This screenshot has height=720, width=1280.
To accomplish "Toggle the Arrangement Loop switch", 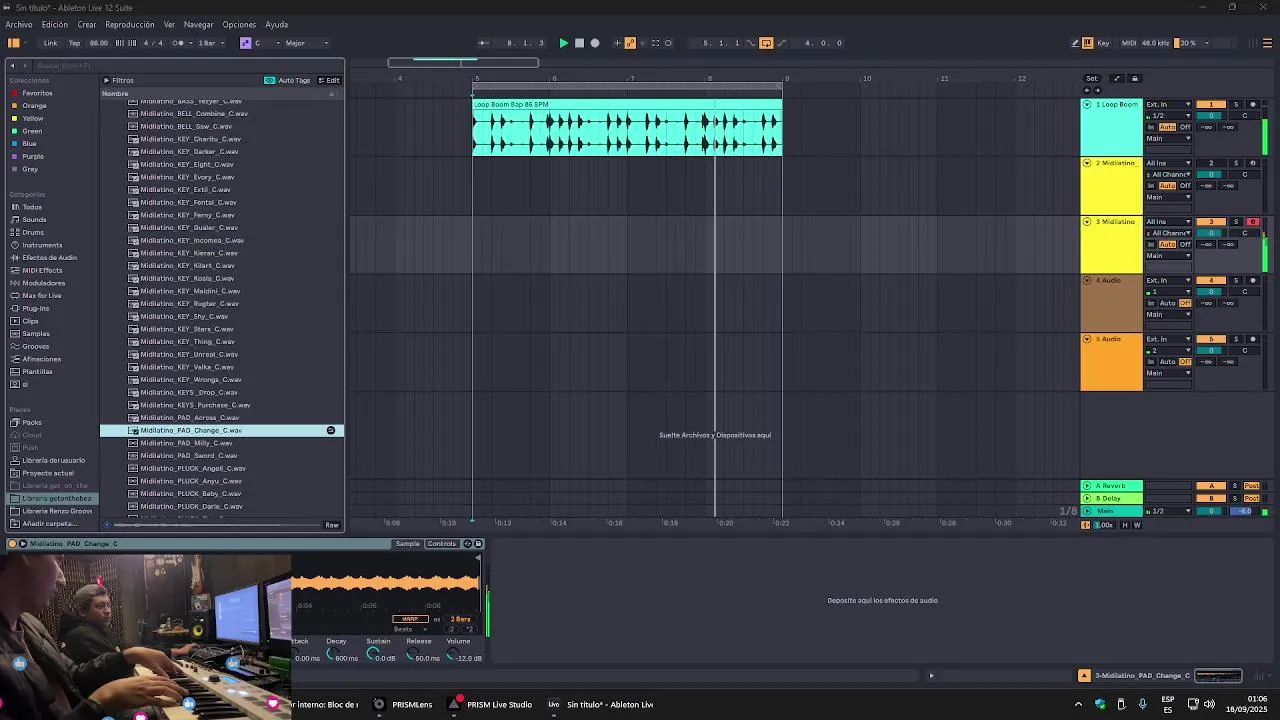I will tap(766, 43).
